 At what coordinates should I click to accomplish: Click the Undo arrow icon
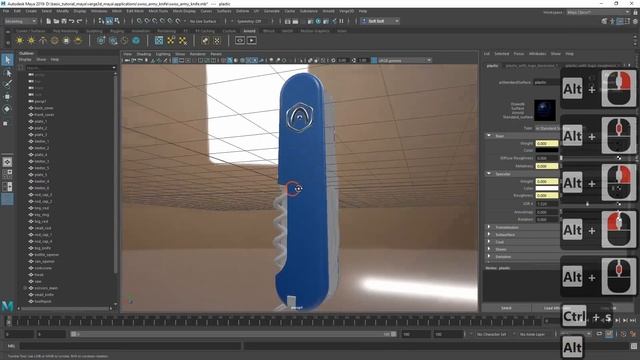coord(72,21)
